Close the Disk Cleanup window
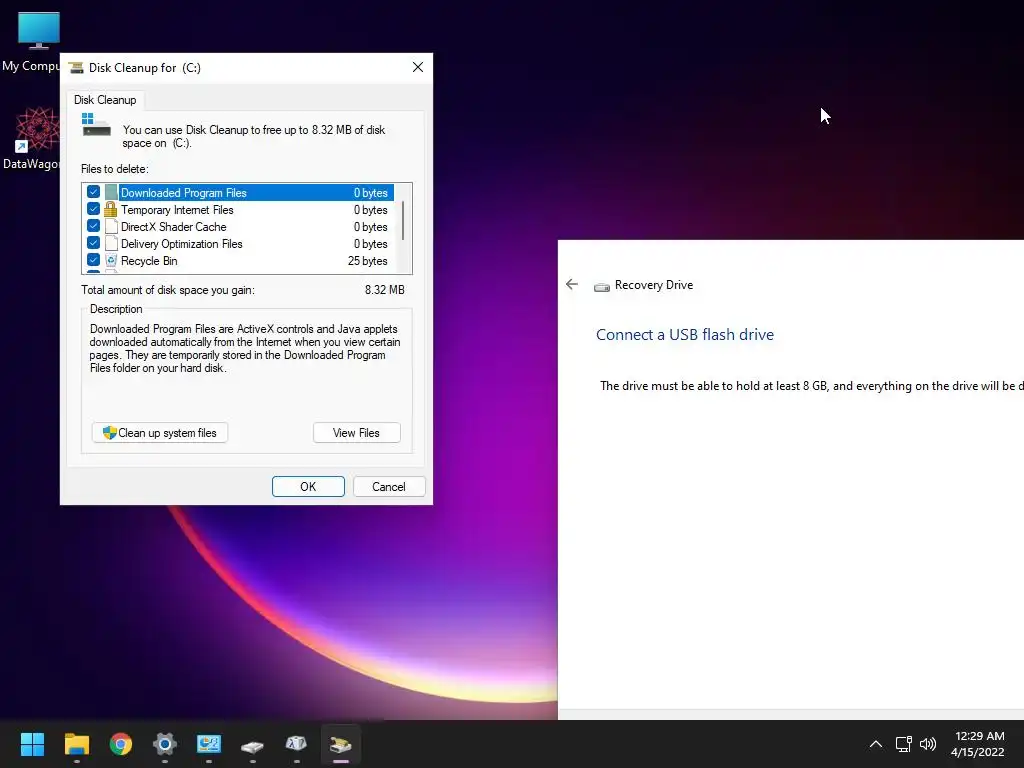 point(418,67)
